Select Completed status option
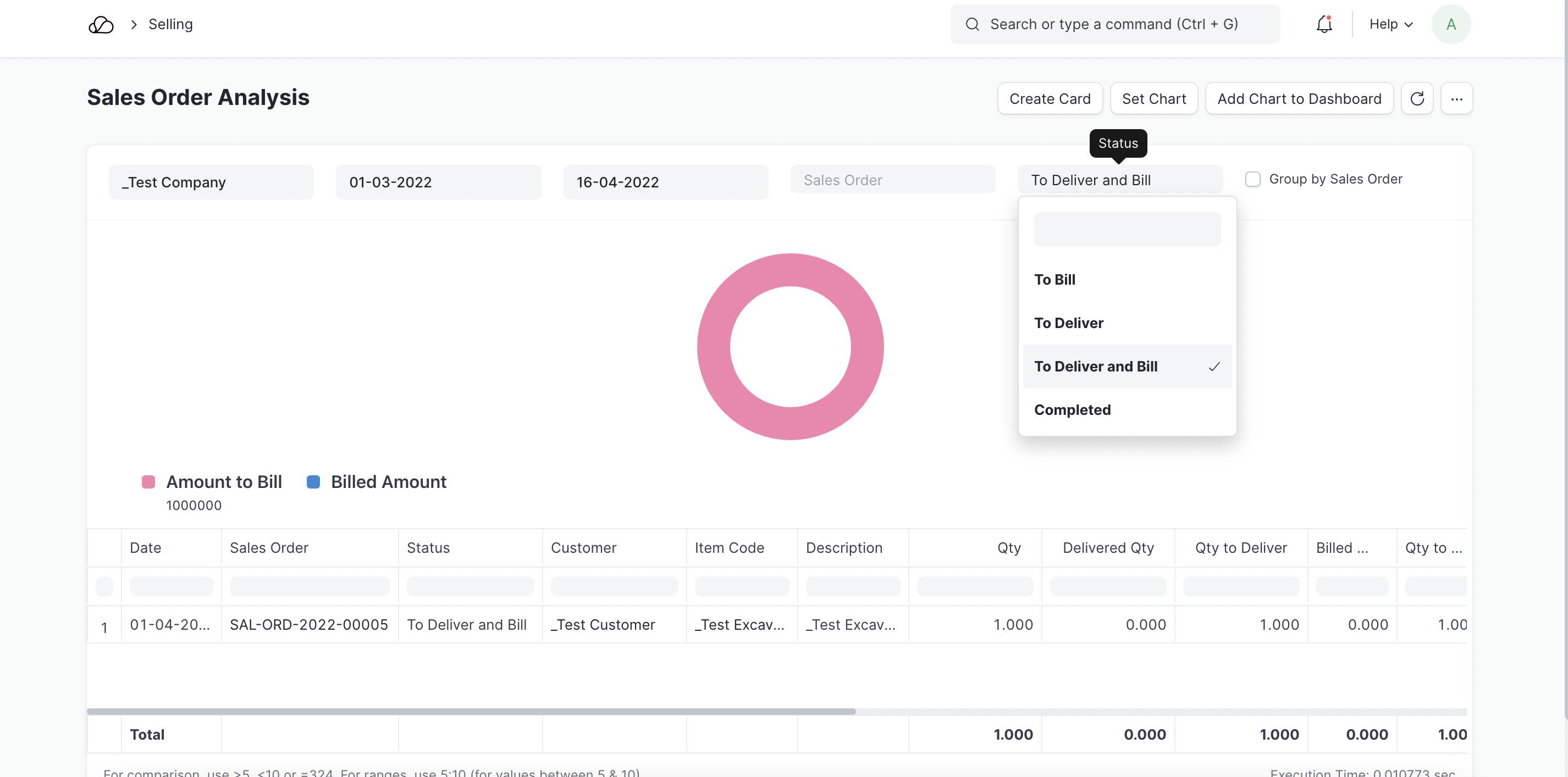The image size is (1568, 777). click(1072, 410)
